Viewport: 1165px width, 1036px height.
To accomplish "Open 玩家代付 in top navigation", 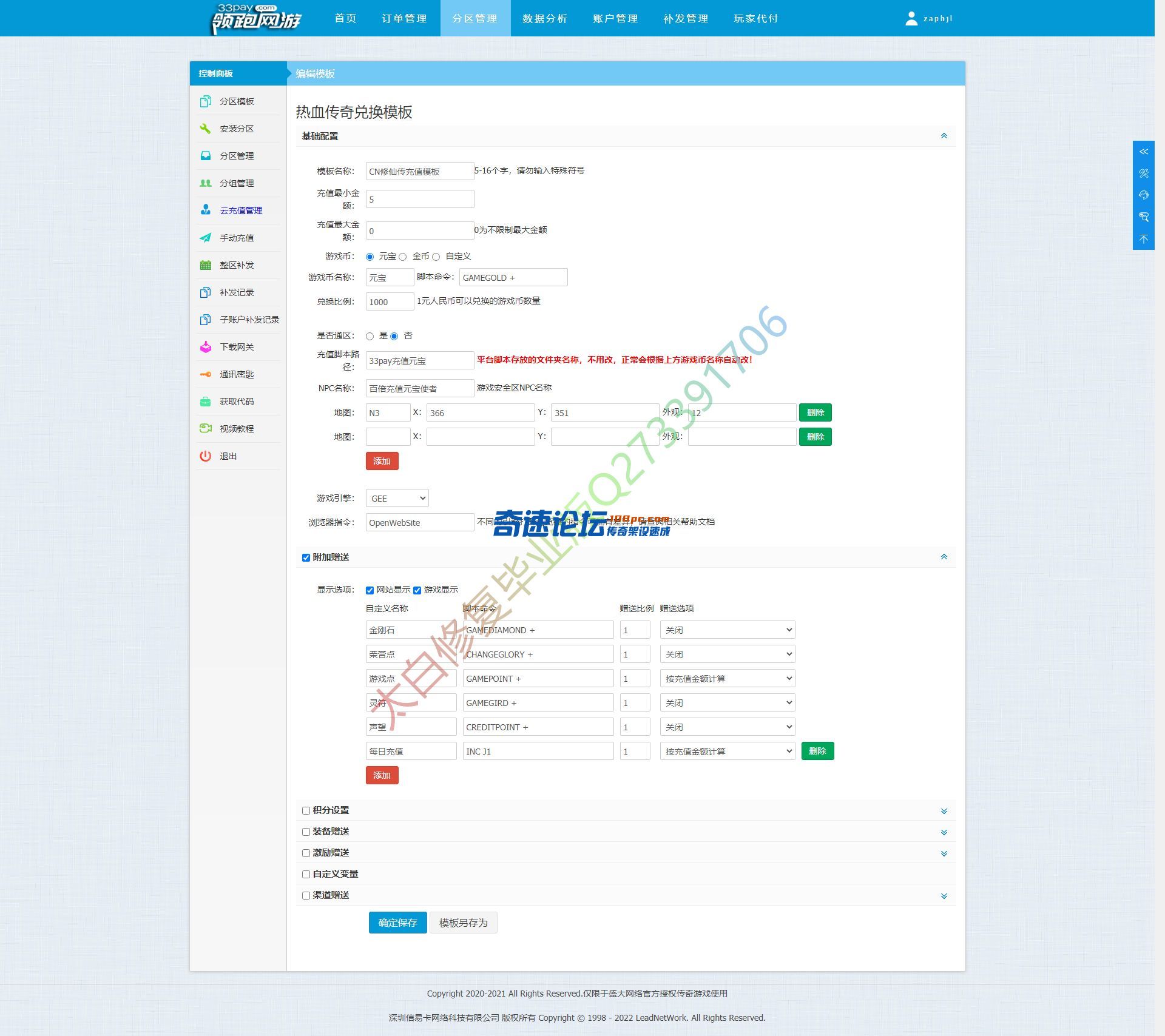I will click(756, 18).
